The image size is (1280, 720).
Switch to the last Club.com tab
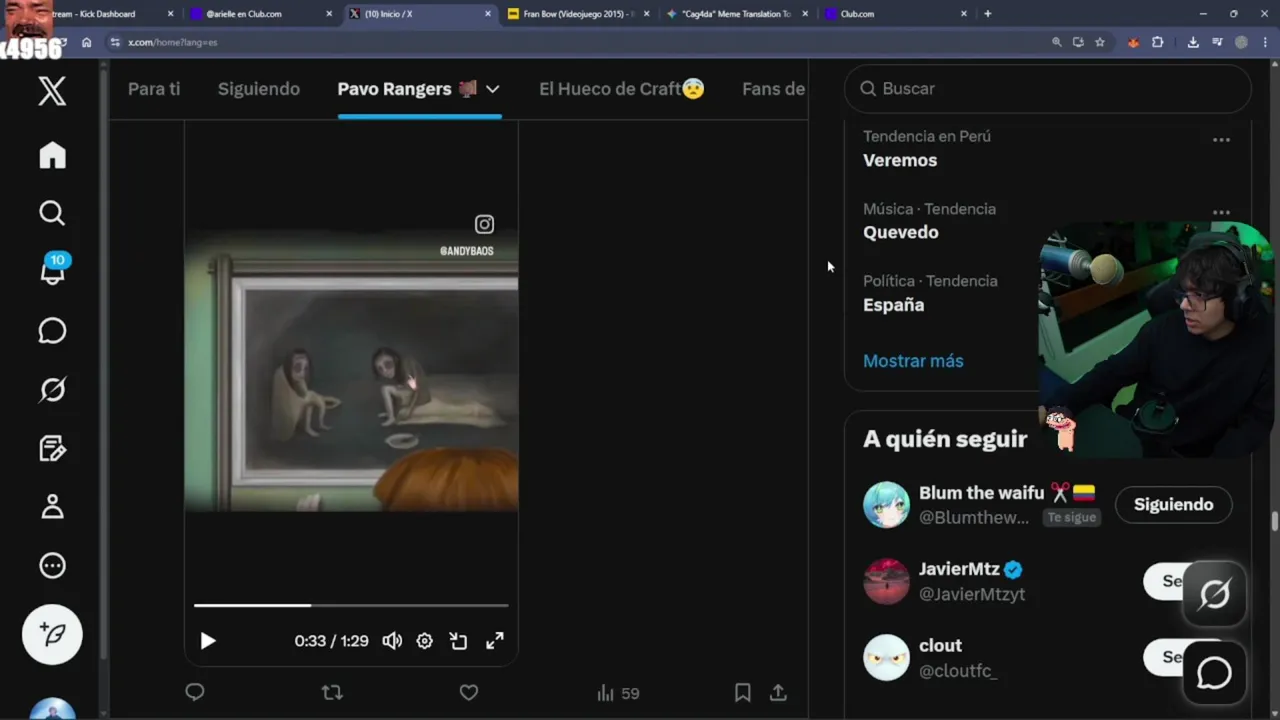[x=895, y=14]
